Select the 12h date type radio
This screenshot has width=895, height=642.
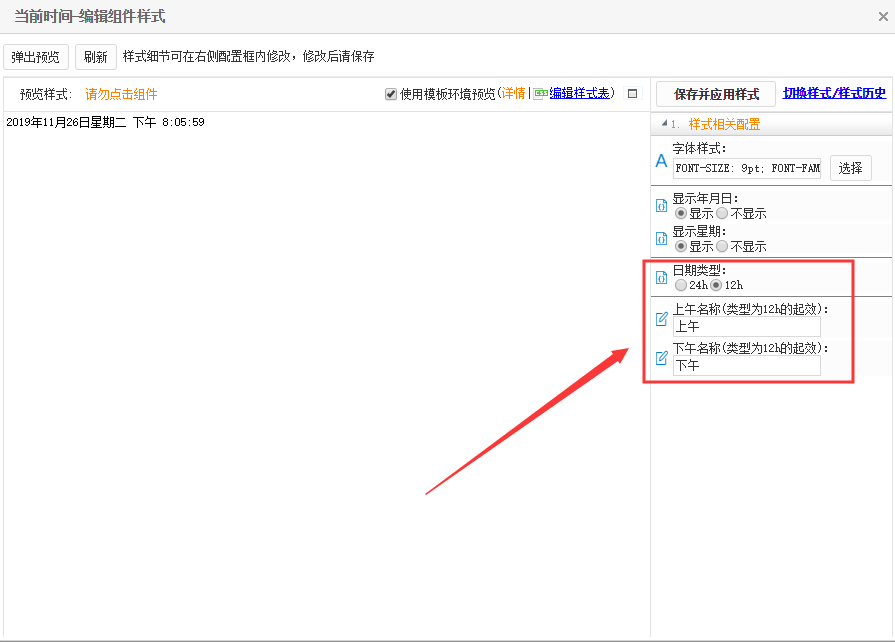tap(716, 285)
